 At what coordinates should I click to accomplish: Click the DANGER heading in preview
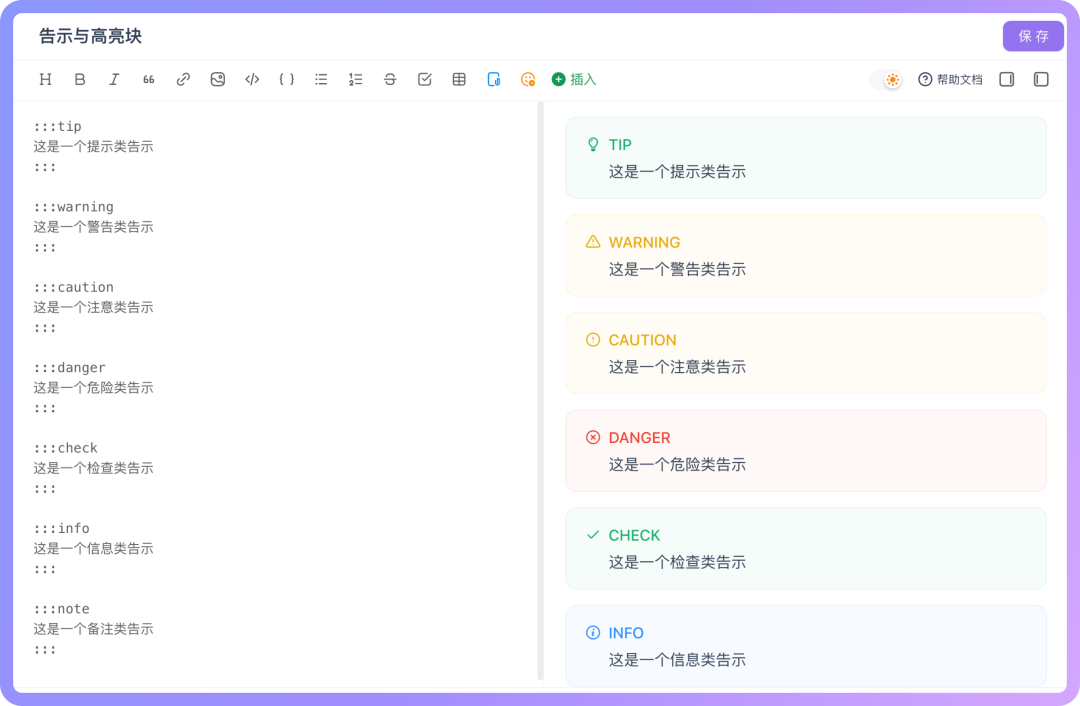639,438
